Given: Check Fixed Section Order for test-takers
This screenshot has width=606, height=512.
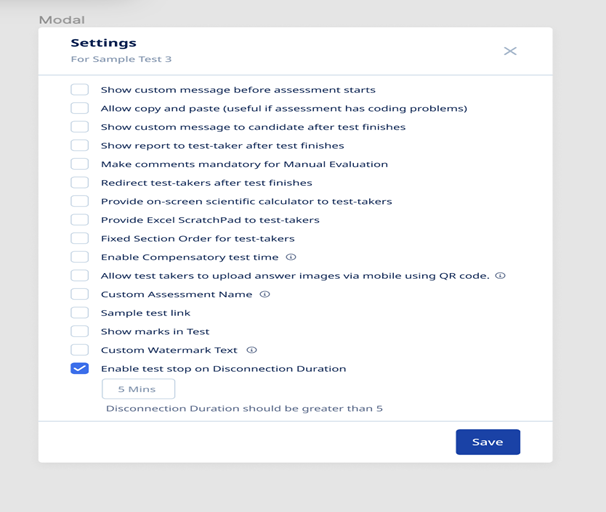Looking at the screenshot, I should [x=80, y=238].
